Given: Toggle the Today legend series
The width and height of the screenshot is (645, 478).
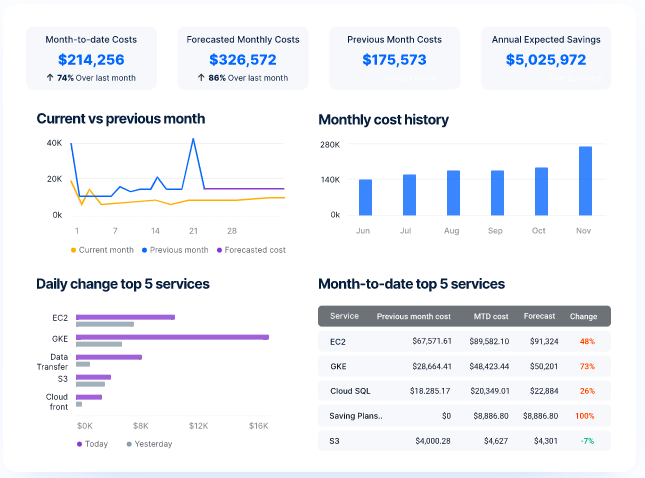Looking at the screenshot, I should pyautogui.click(x=92, y=444).
